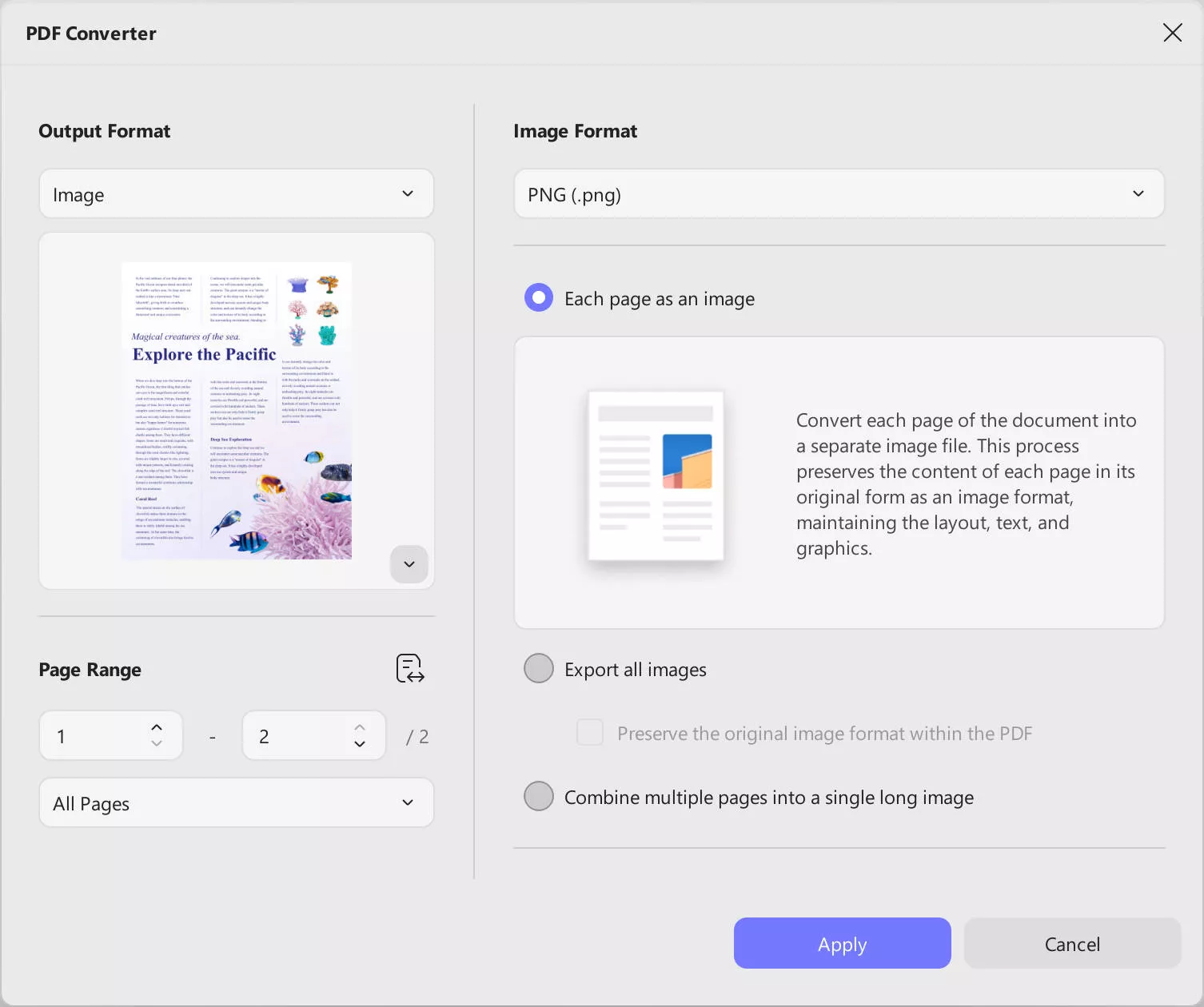Viewport: 1204px width, 1007px height.
Task: Check Preserve the original image format within the PDF
Action: [x=589, y=732]
